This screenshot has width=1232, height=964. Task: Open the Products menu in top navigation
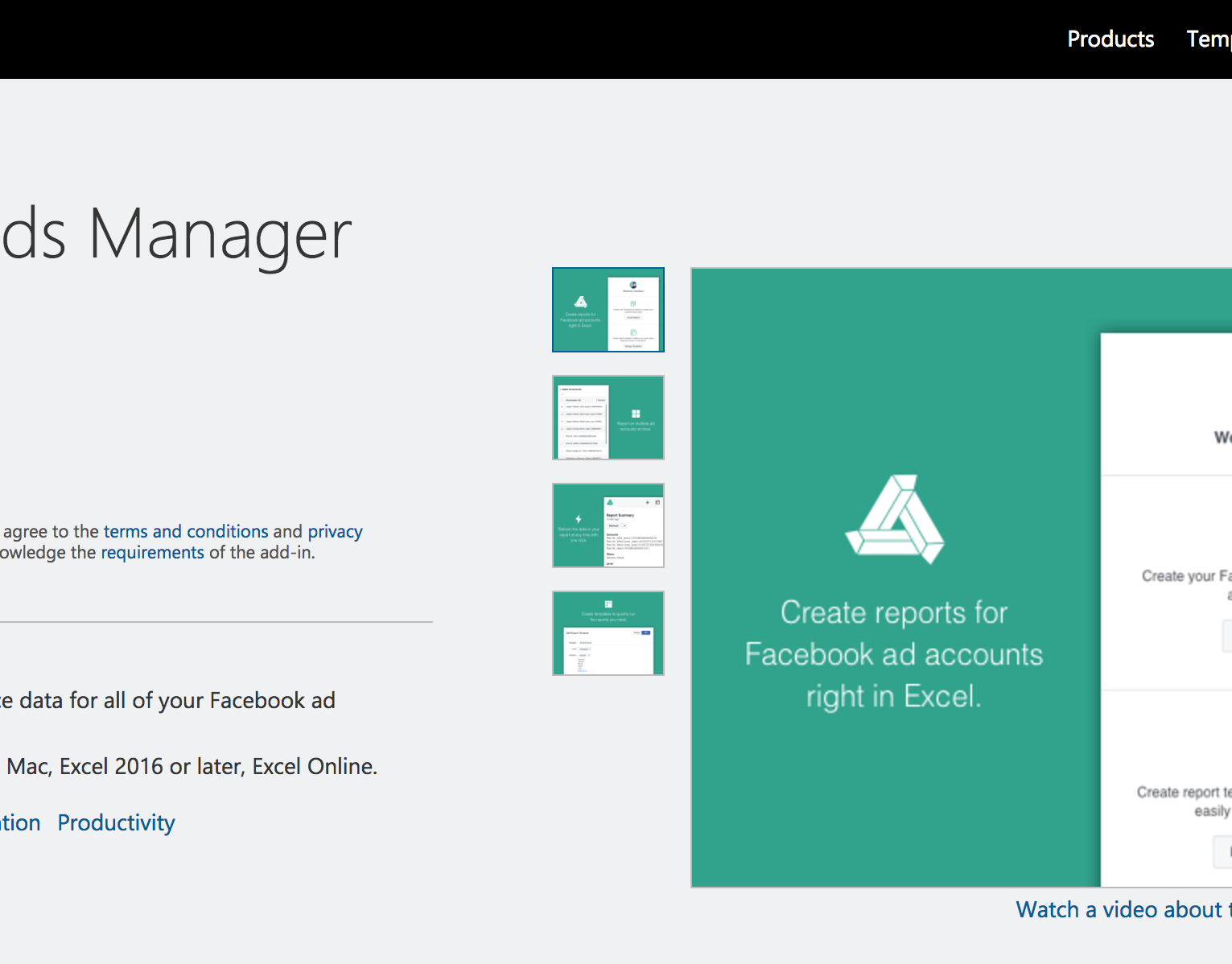(1110, 39)
